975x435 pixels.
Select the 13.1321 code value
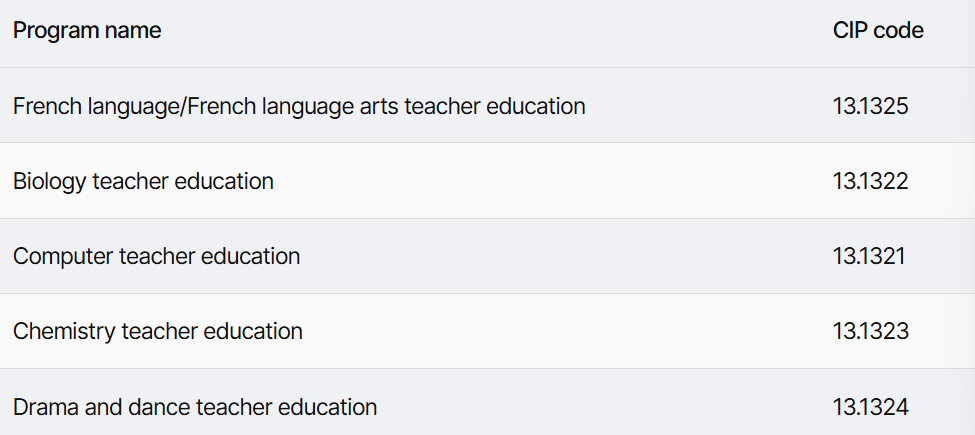pyautogui.click(x=869, y=257)
